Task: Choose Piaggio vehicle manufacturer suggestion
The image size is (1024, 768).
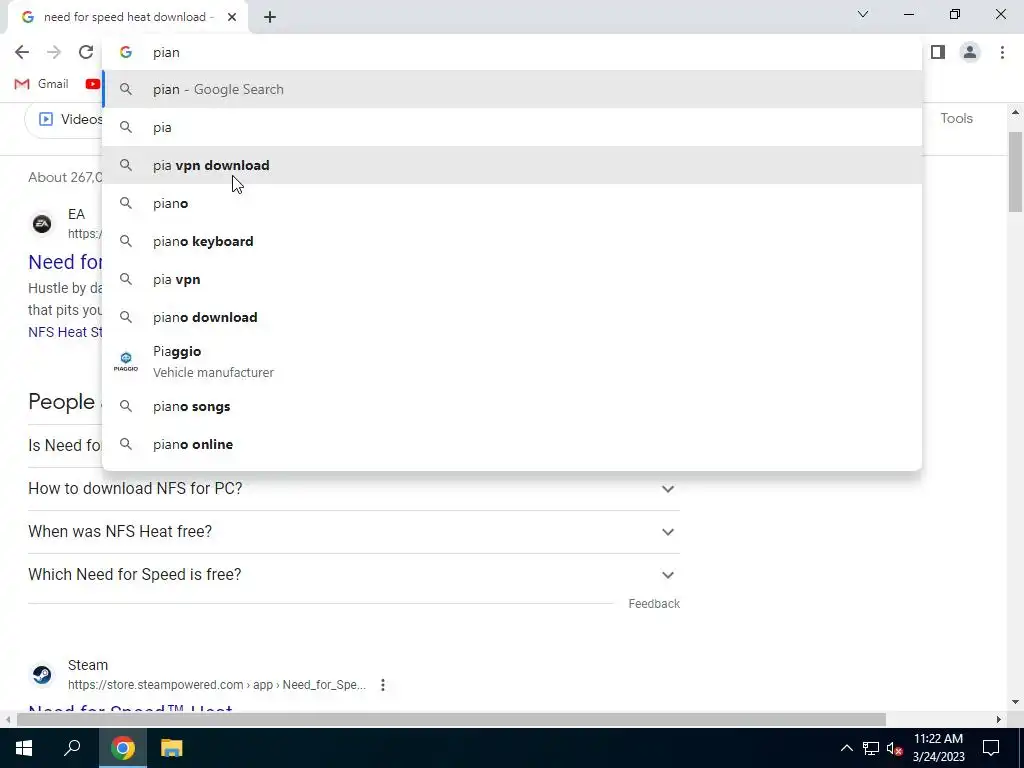Action: pyautogui.click(x=512, y=362)
